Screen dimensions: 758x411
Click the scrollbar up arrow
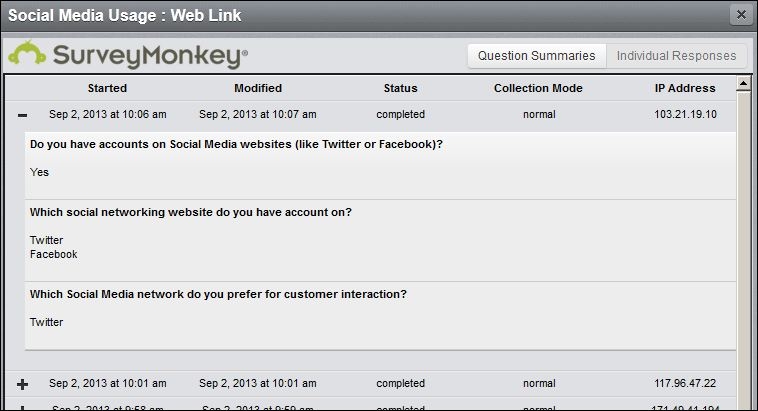pos(743,84)
